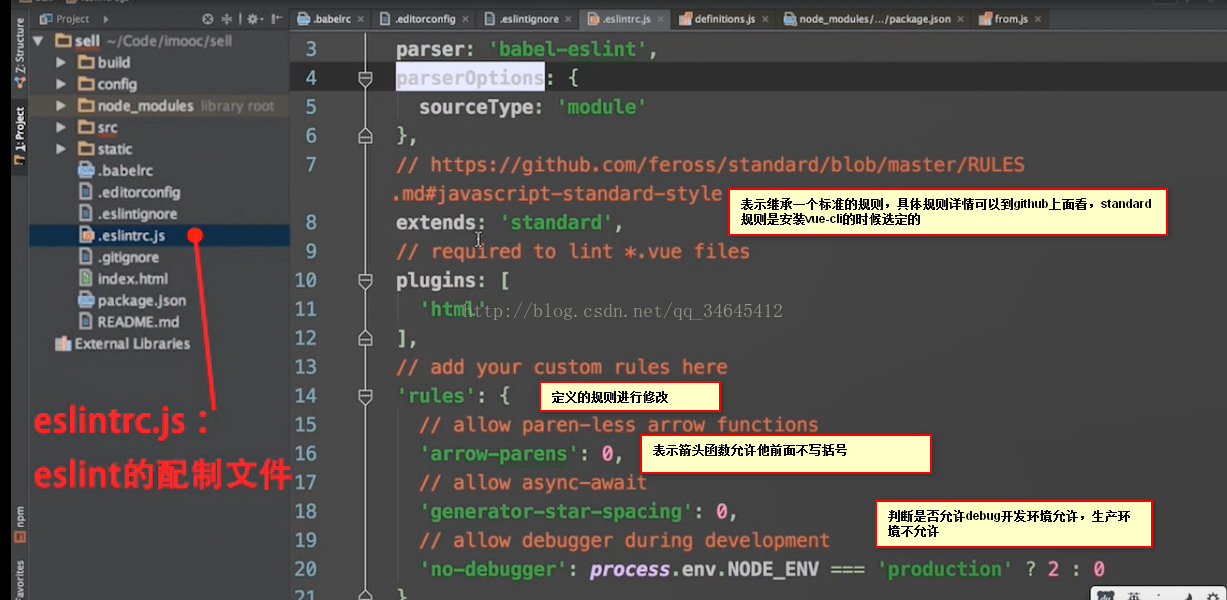
Task: Toggle the fold marker at plugins line
Action: [x=365, y=281]
